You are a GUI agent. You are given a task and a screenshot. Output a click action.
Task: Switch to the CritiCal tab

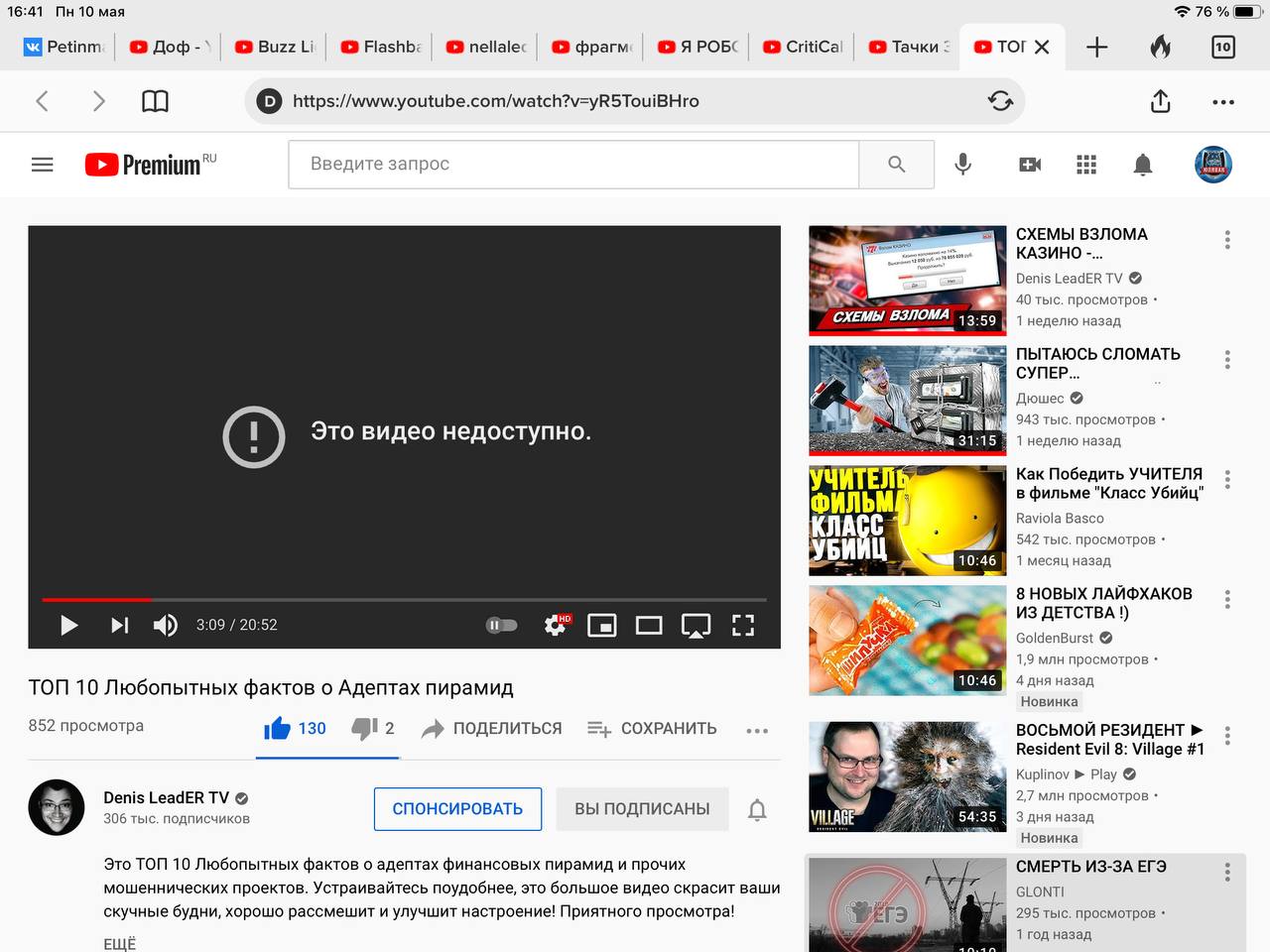click(803, 47)
